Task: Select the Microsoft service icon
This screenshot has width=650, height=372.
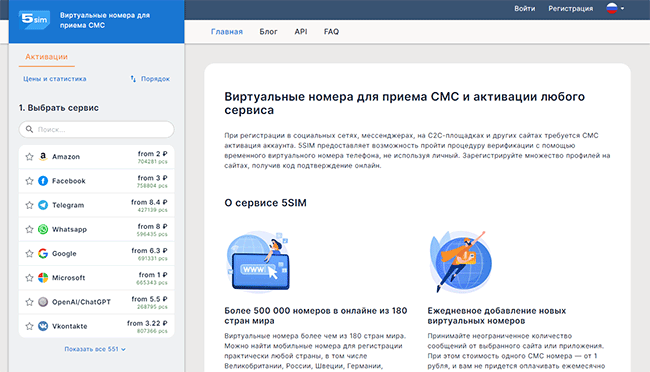Action: click(x=43, y=278)
